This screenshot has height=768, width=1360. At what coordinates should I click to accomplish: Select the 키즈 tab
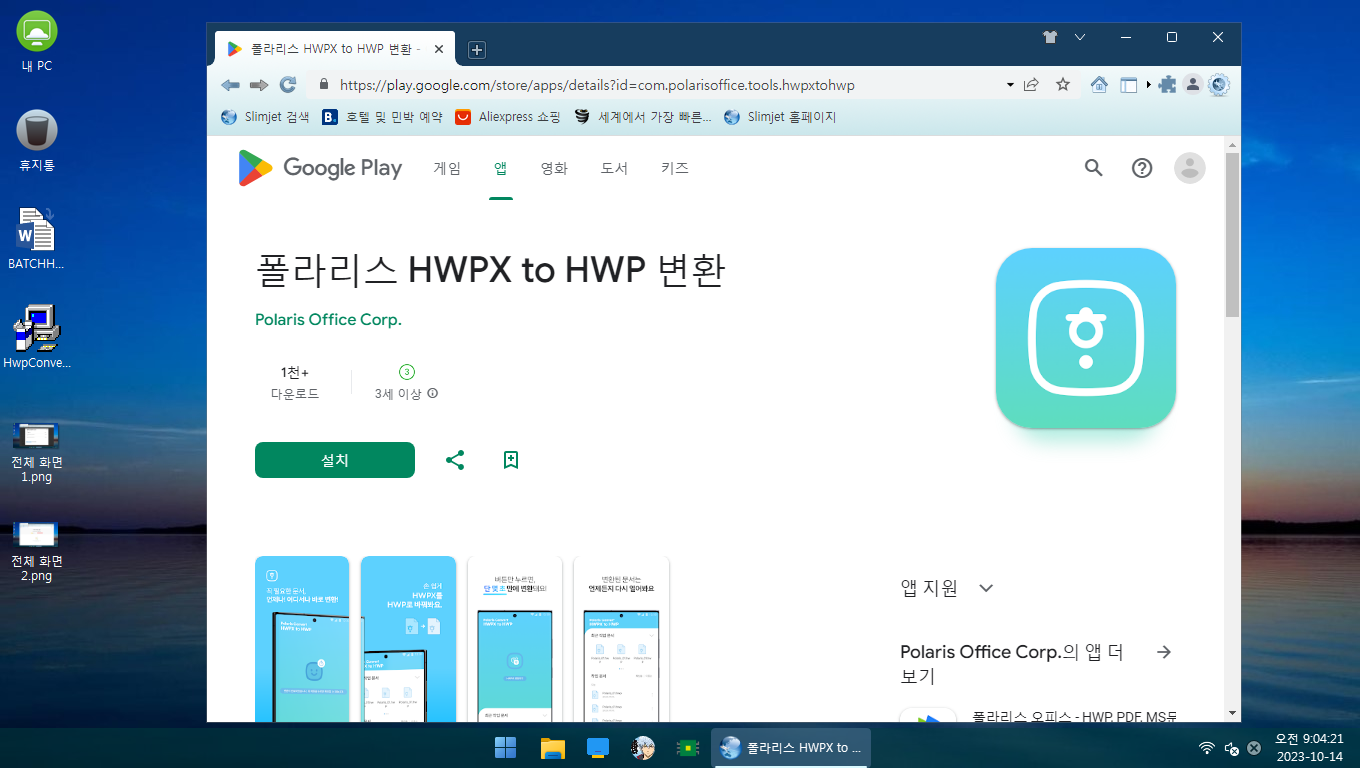(675, 168)
